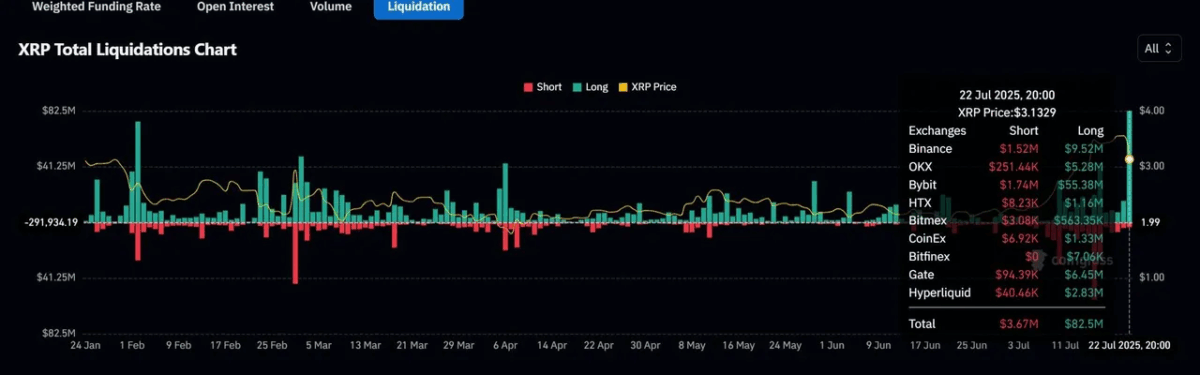Click the 5 Mar date label

tap(318, 345)
